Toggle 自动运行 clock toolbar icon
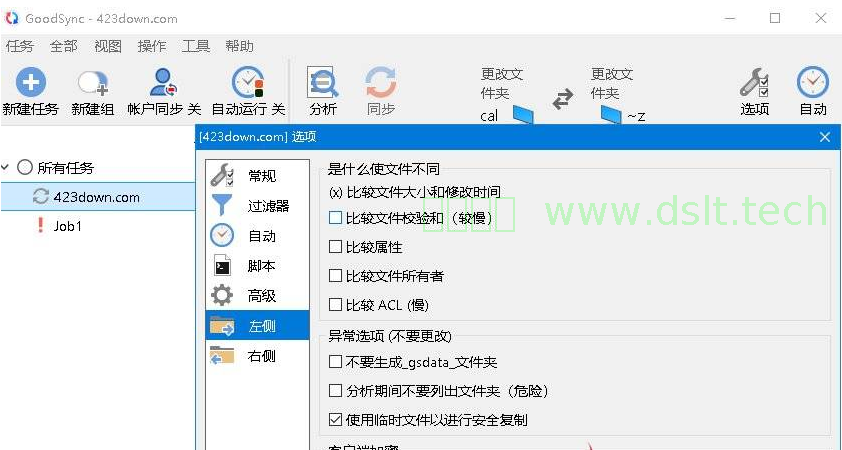Image resolution: width=842 pixels, height=450 pixels. pyautogui.click(x=248, y=82)
